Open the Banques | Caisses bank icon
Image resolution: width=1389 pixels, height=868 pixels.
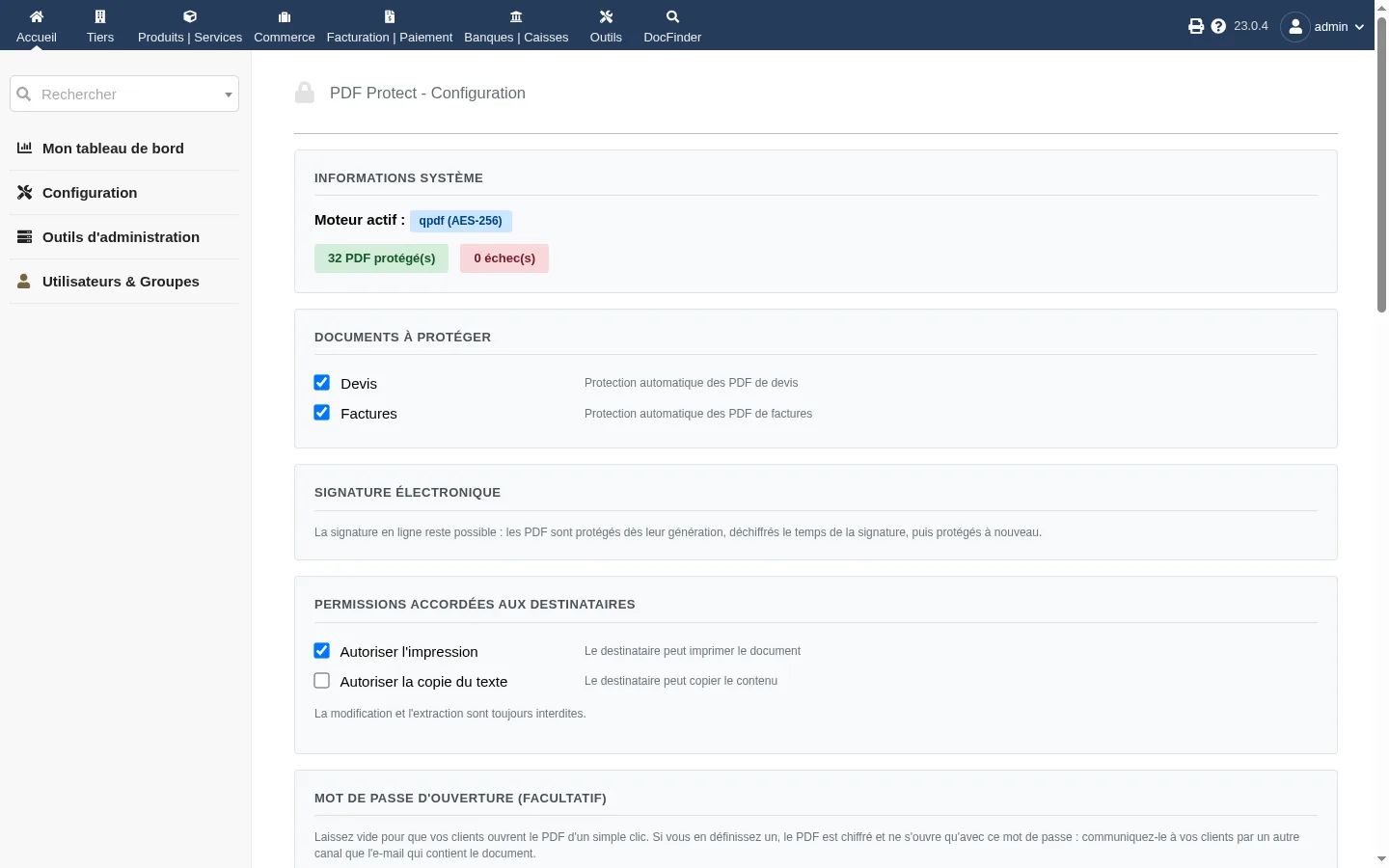(x=516, y=16)
